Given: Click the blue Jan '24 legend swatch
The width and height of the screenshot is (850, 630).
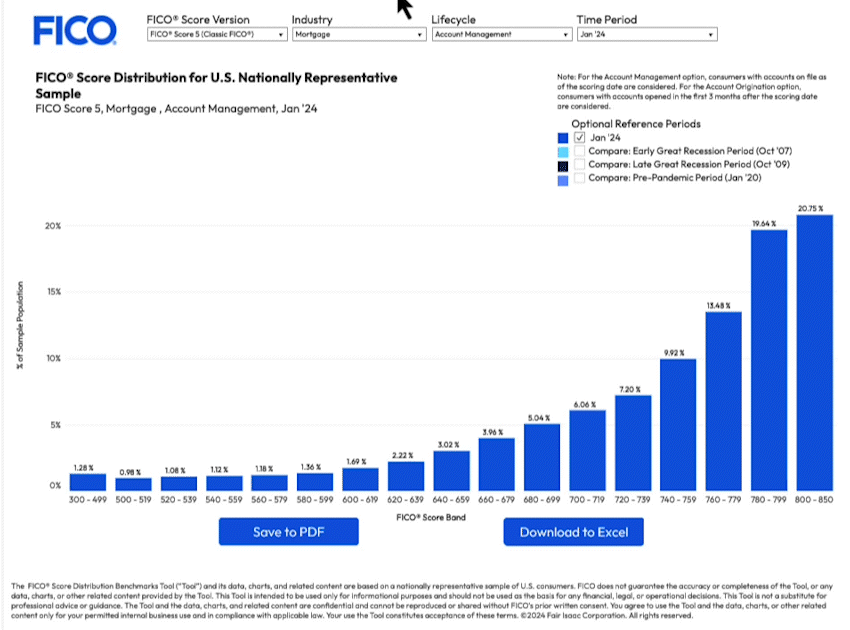Looking at the screenshot, I should pyautogui.click(x=563, y=138).
